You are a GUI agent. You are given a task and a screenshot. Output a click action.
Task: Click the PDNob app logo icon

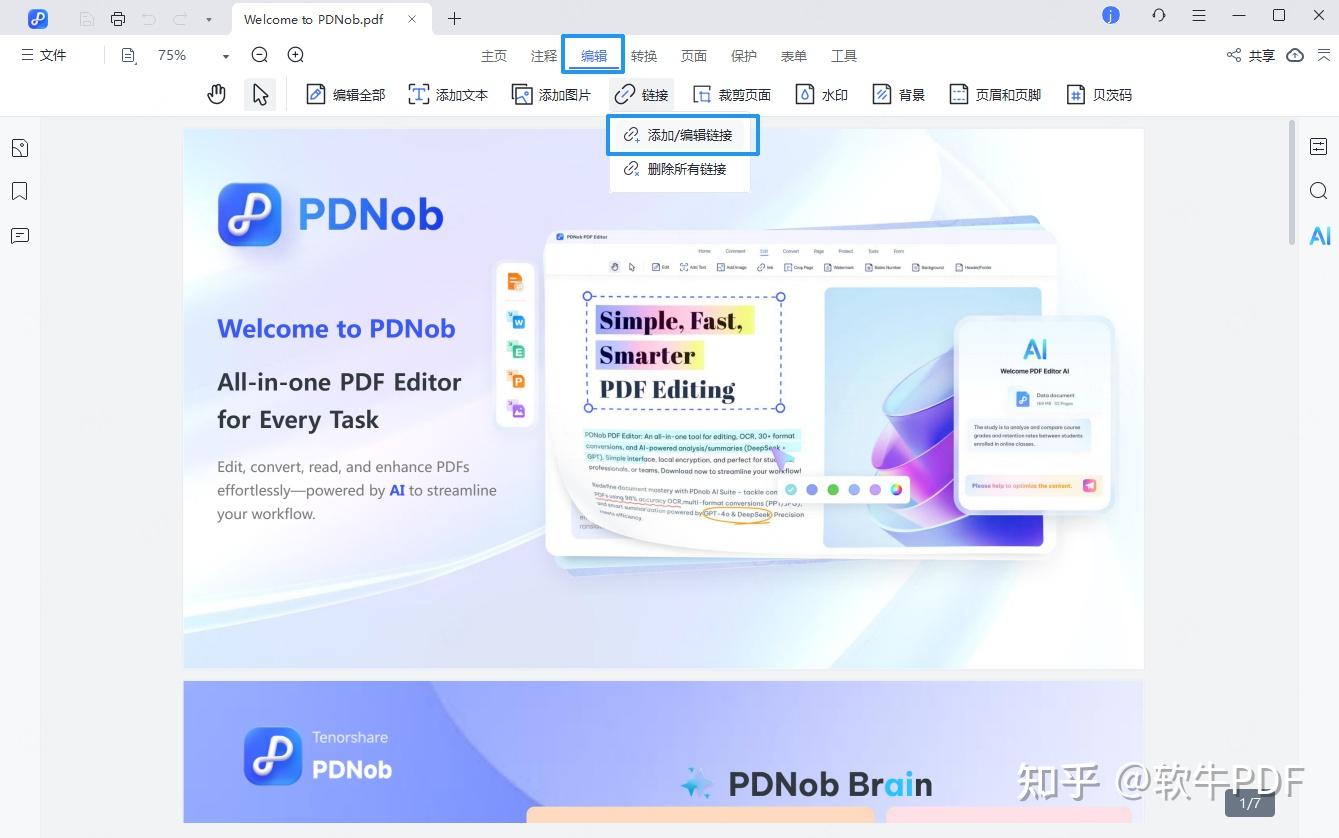pos(38,18)
